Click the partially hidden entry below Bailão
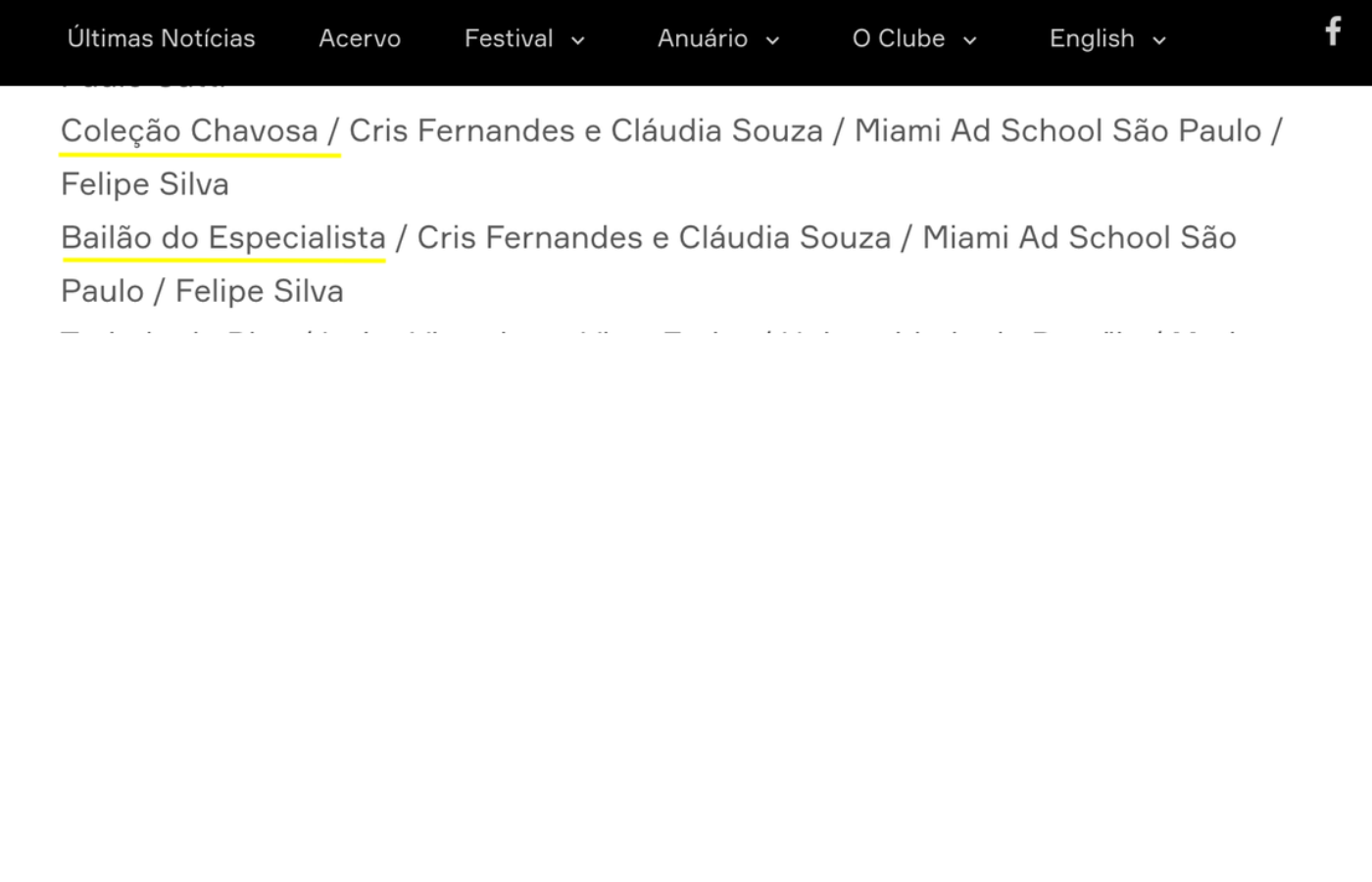 [647, 333]
